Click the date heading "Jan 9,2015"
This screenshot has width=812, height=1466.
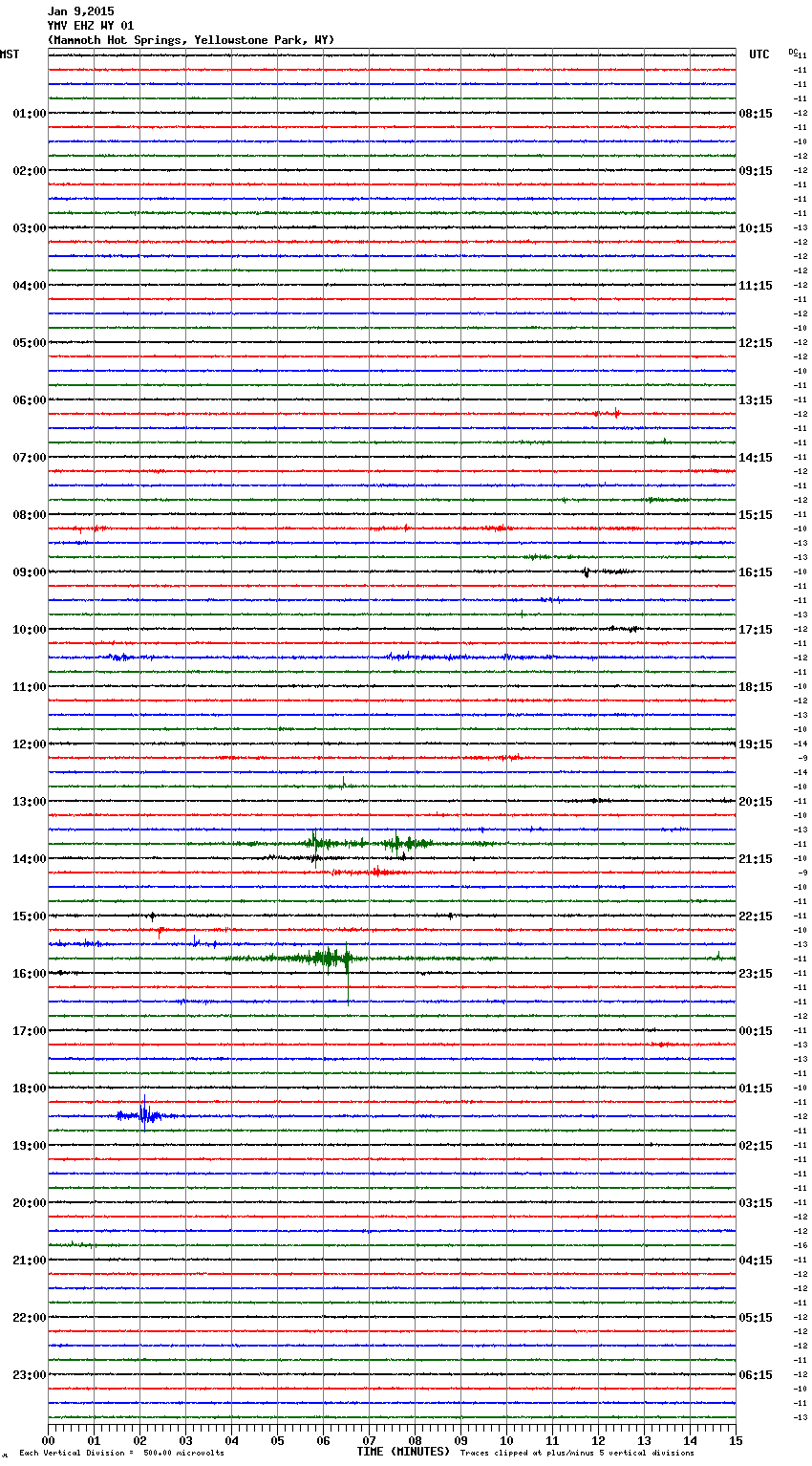point(80,11)
